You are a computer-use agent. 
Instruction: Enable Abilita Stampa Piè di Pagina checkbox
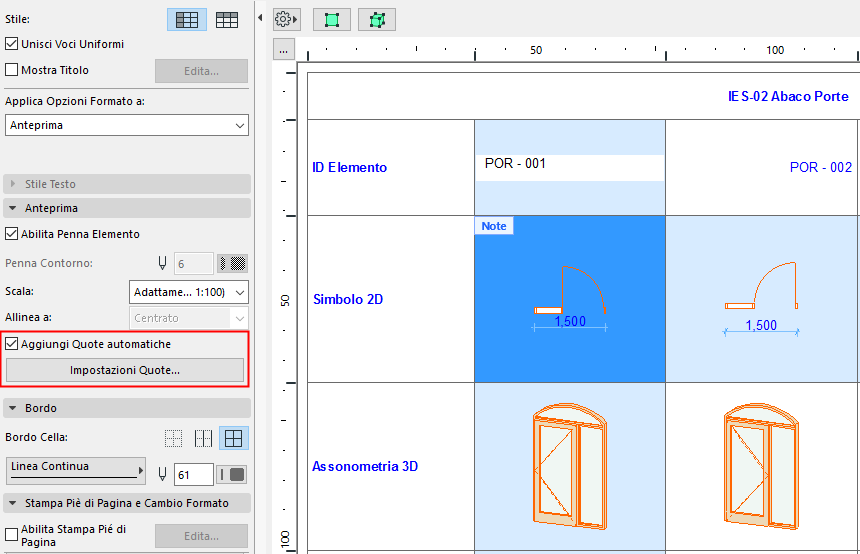point(11,534)
